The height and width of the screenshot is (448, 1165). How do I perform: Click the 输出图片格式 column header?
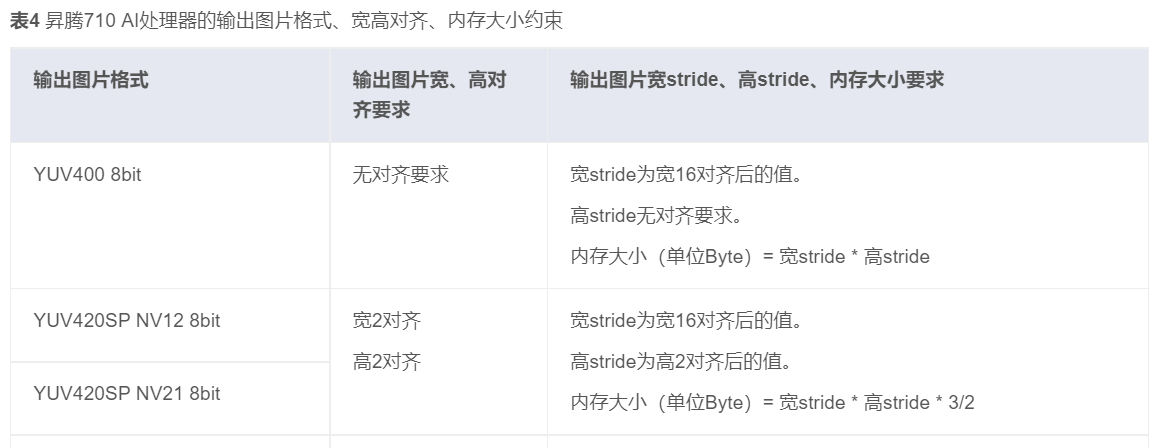[x=91, y=80]
